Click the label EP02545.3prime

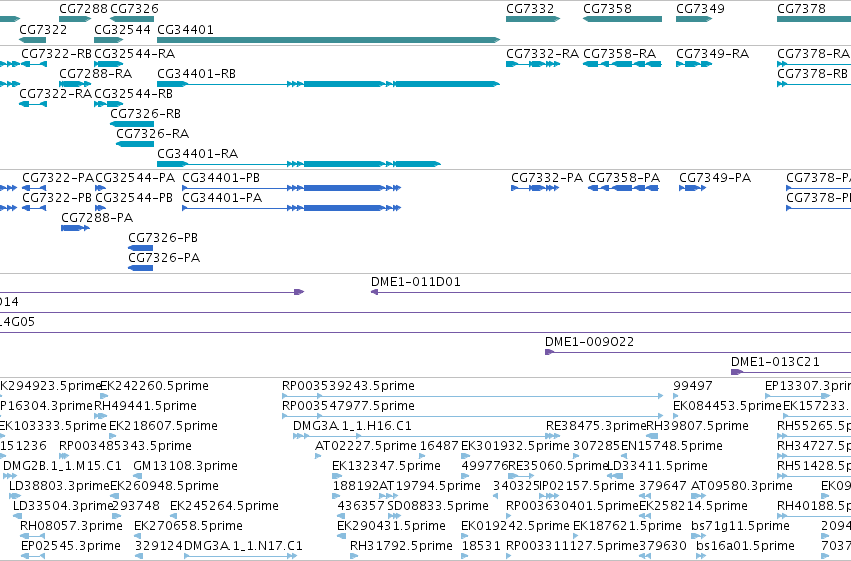71,546
